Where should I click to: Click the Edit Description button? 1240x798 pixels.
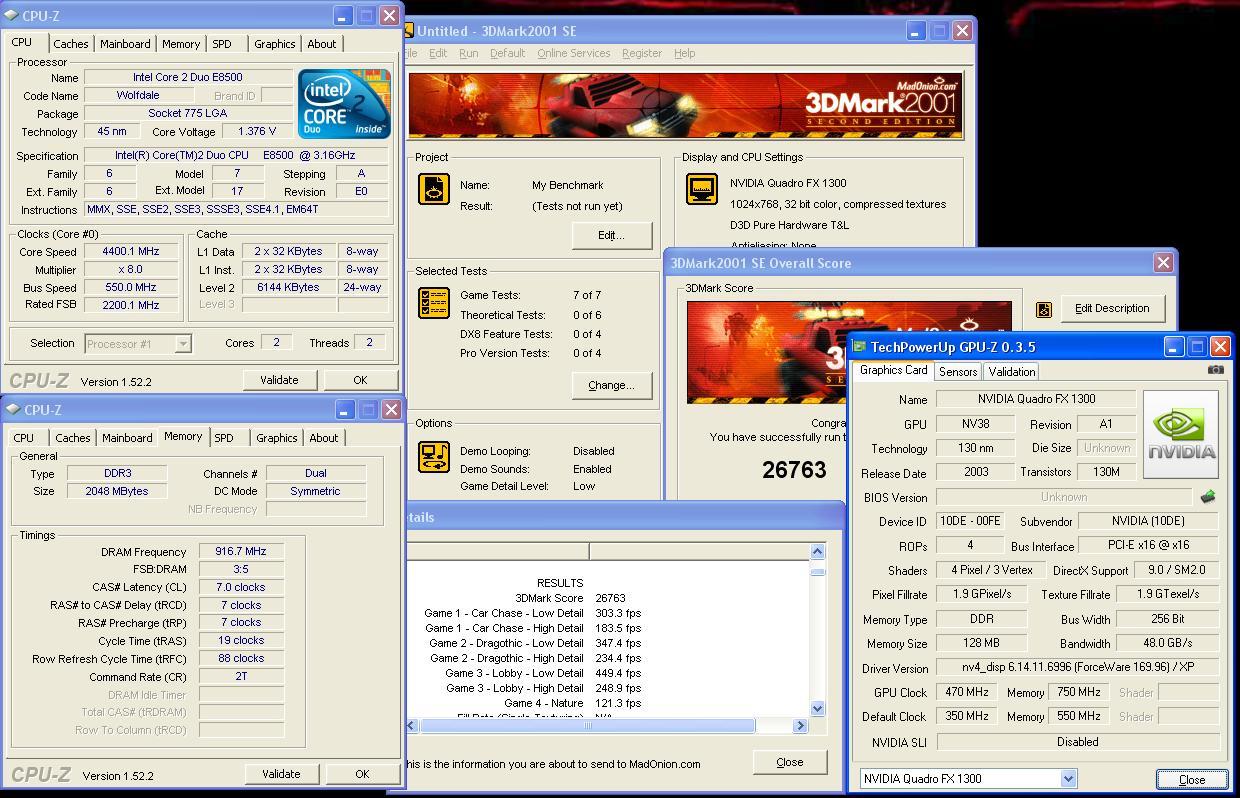(1112, 309)
